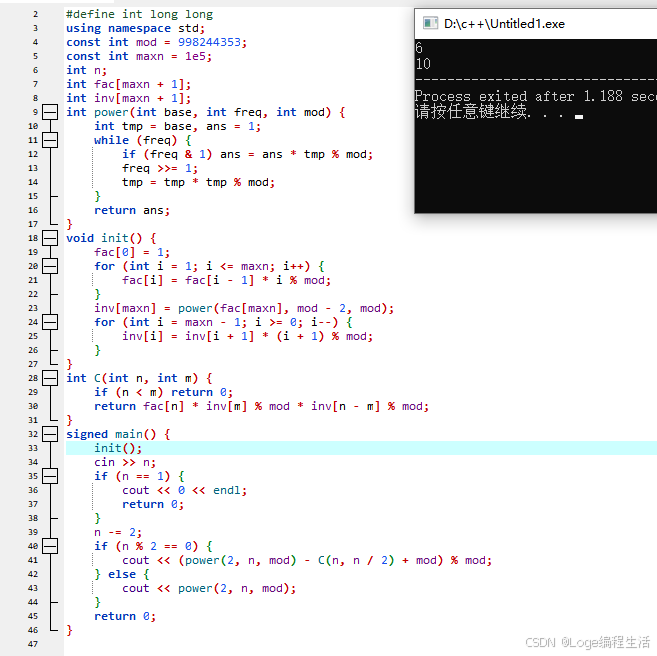Image resolution: width=657 pixels, height=656 pixels.
Task: Collapse the init function fold at line 18
Action: [x=50, y=238]
